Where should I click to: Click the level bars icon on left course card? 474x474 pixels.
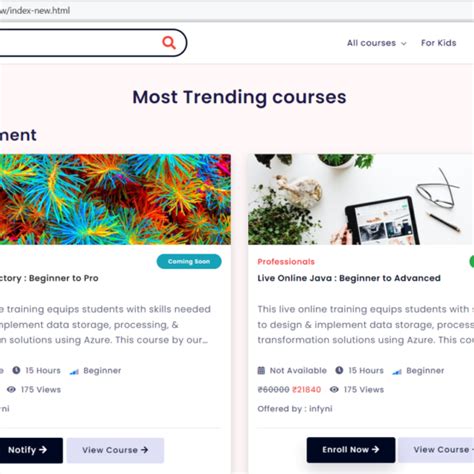(74, 371)
